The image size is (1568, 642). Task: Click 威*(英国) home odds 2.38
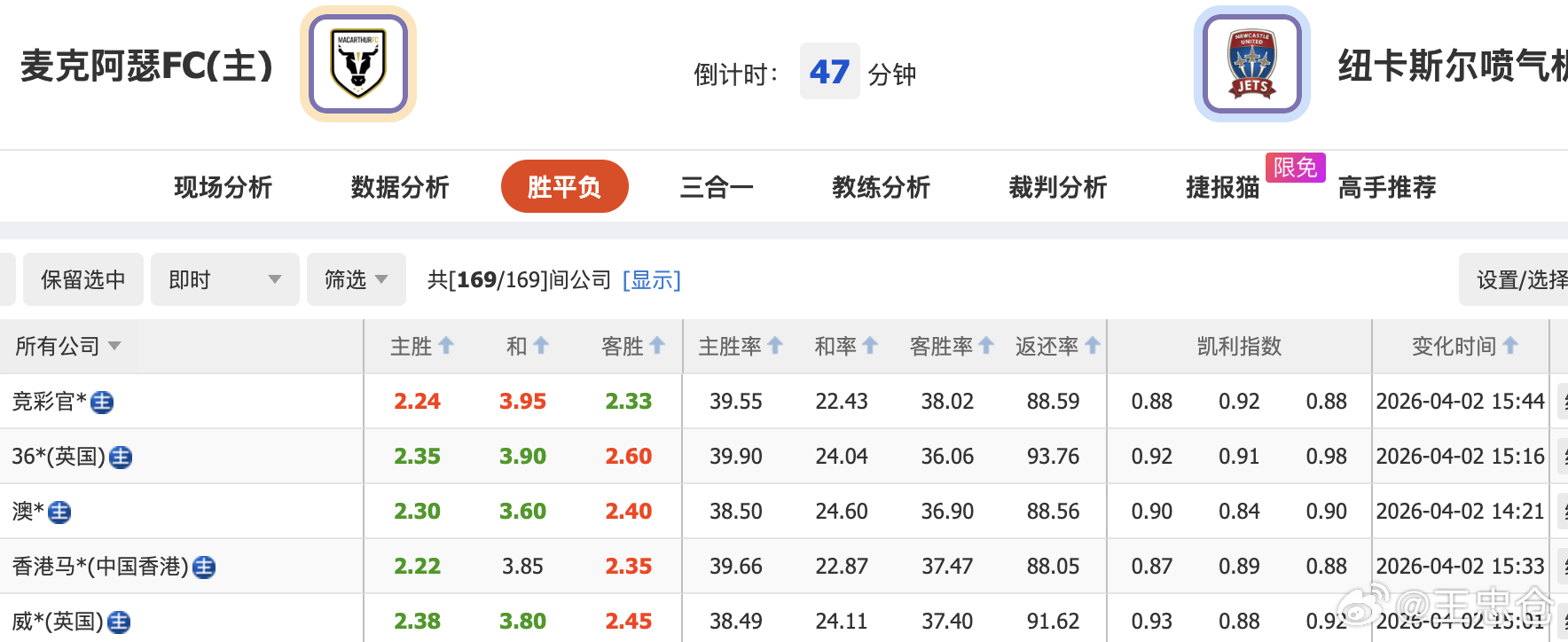[417, 622]
